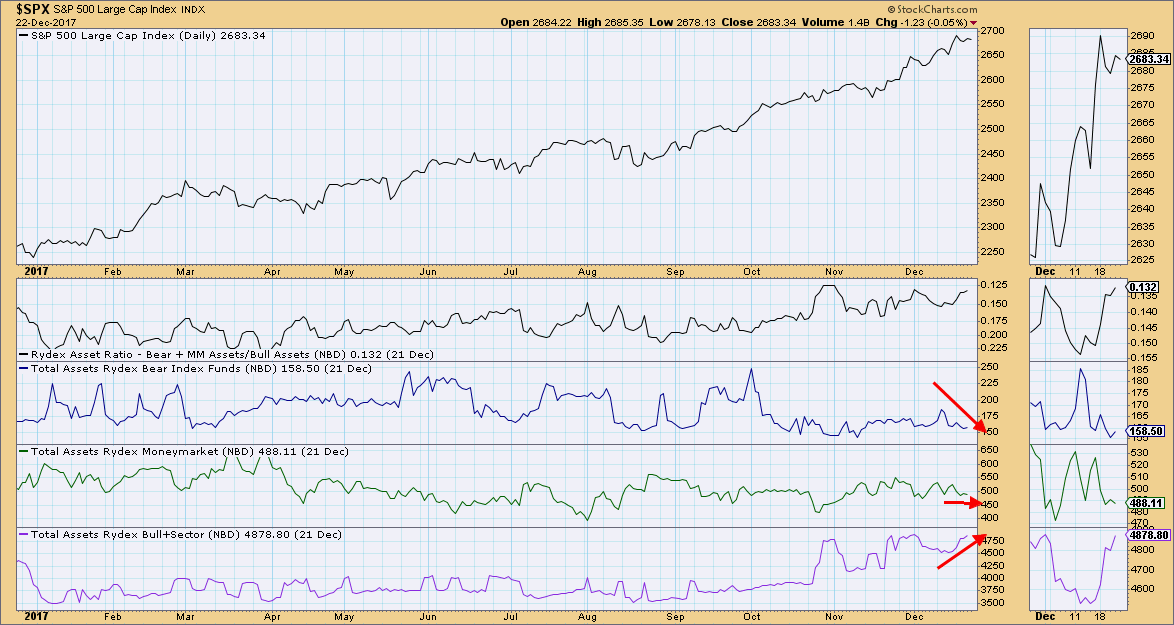Click the 4878.80 bull+sector value tag
The height and width of the screenshot is (625, 1174).
pyautogui.click(x=1149, y=535)
